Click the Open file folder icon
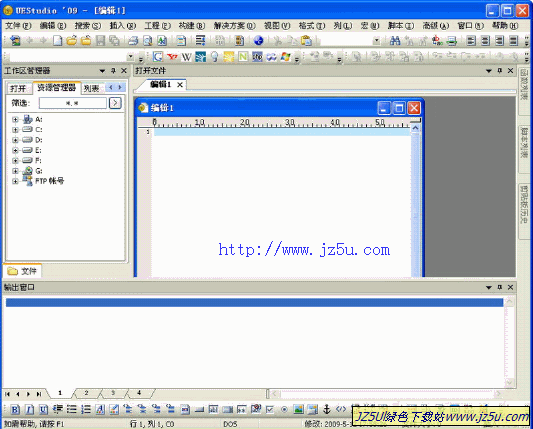 tap(72, 41)
